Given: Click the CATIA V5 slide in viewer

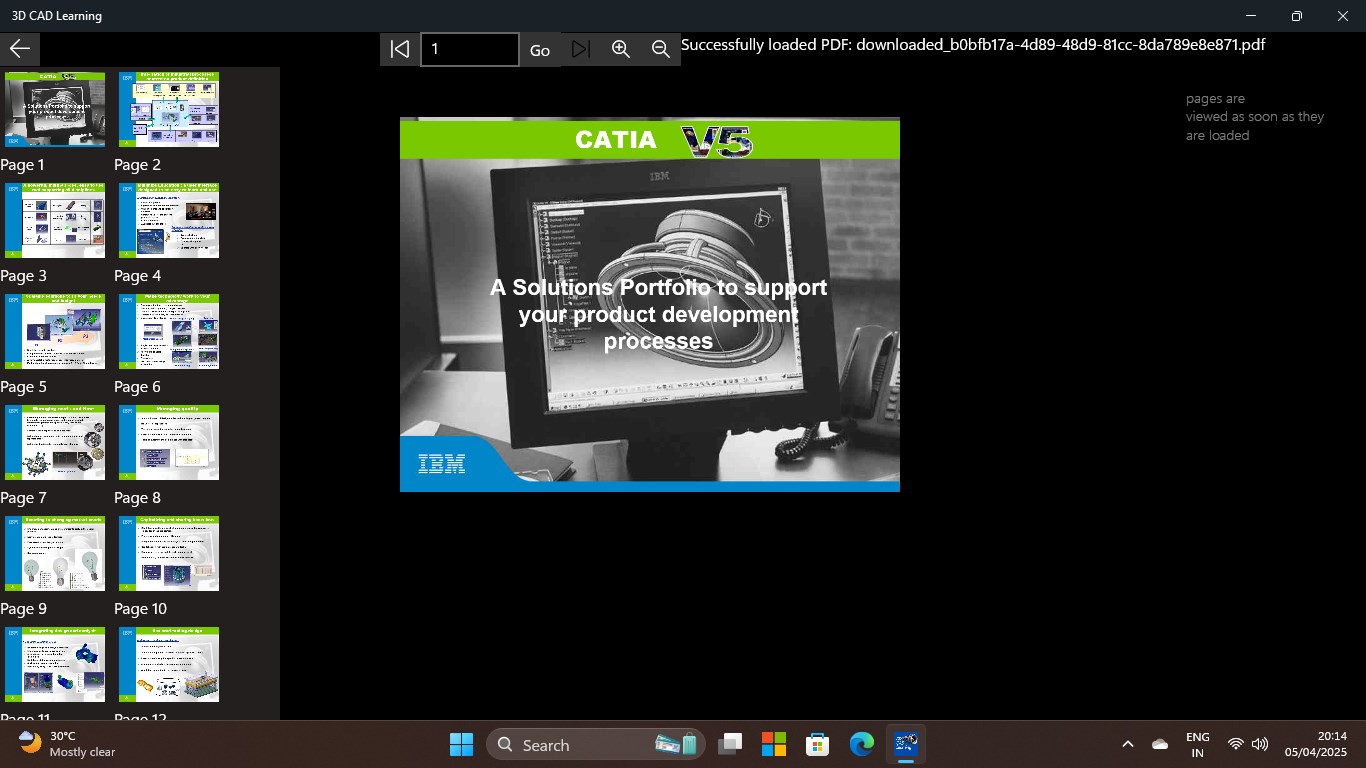Looking at the screenshot, I should tap(650, 304).
